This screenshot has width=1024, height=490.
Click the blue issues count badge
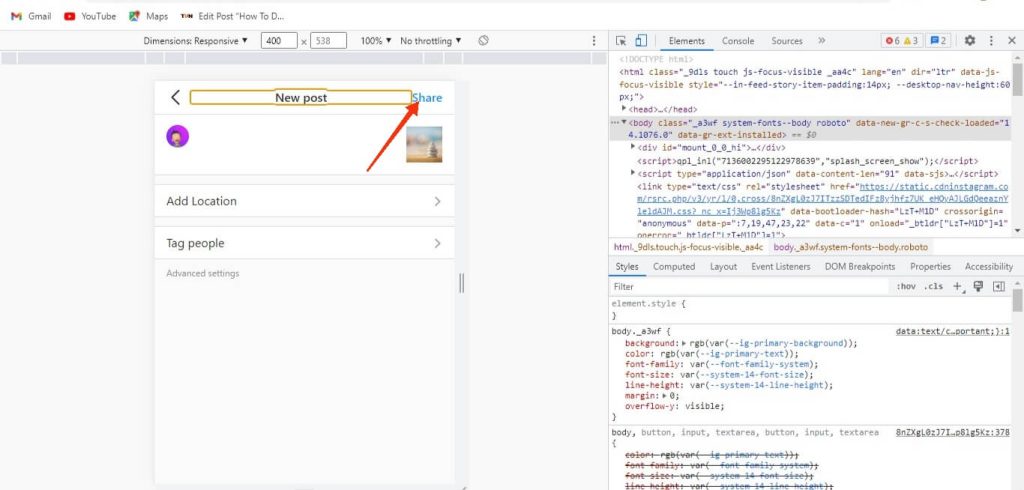coord(938,41)
